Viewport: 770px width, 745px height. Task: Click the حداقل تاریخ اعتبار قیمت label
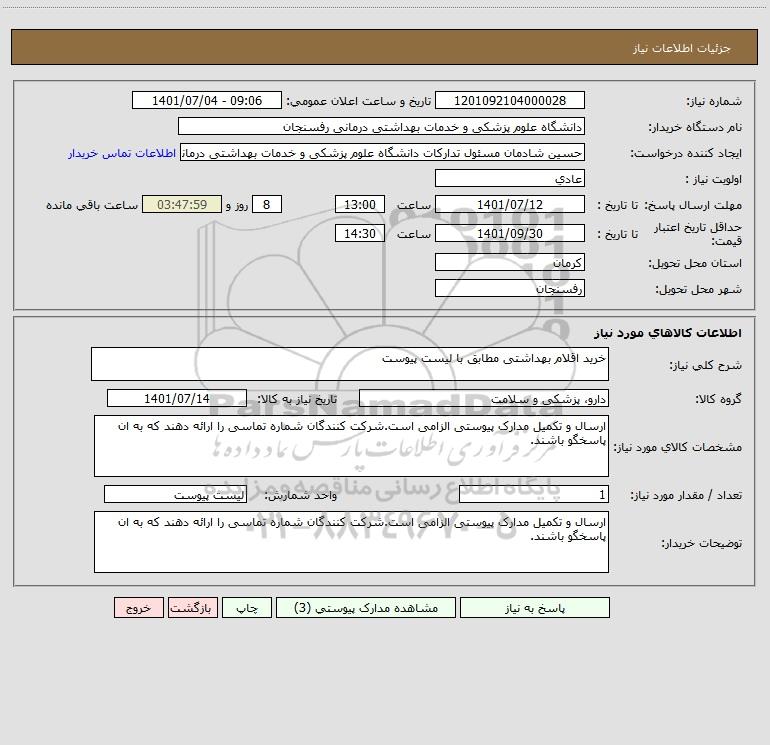[698, 234]
